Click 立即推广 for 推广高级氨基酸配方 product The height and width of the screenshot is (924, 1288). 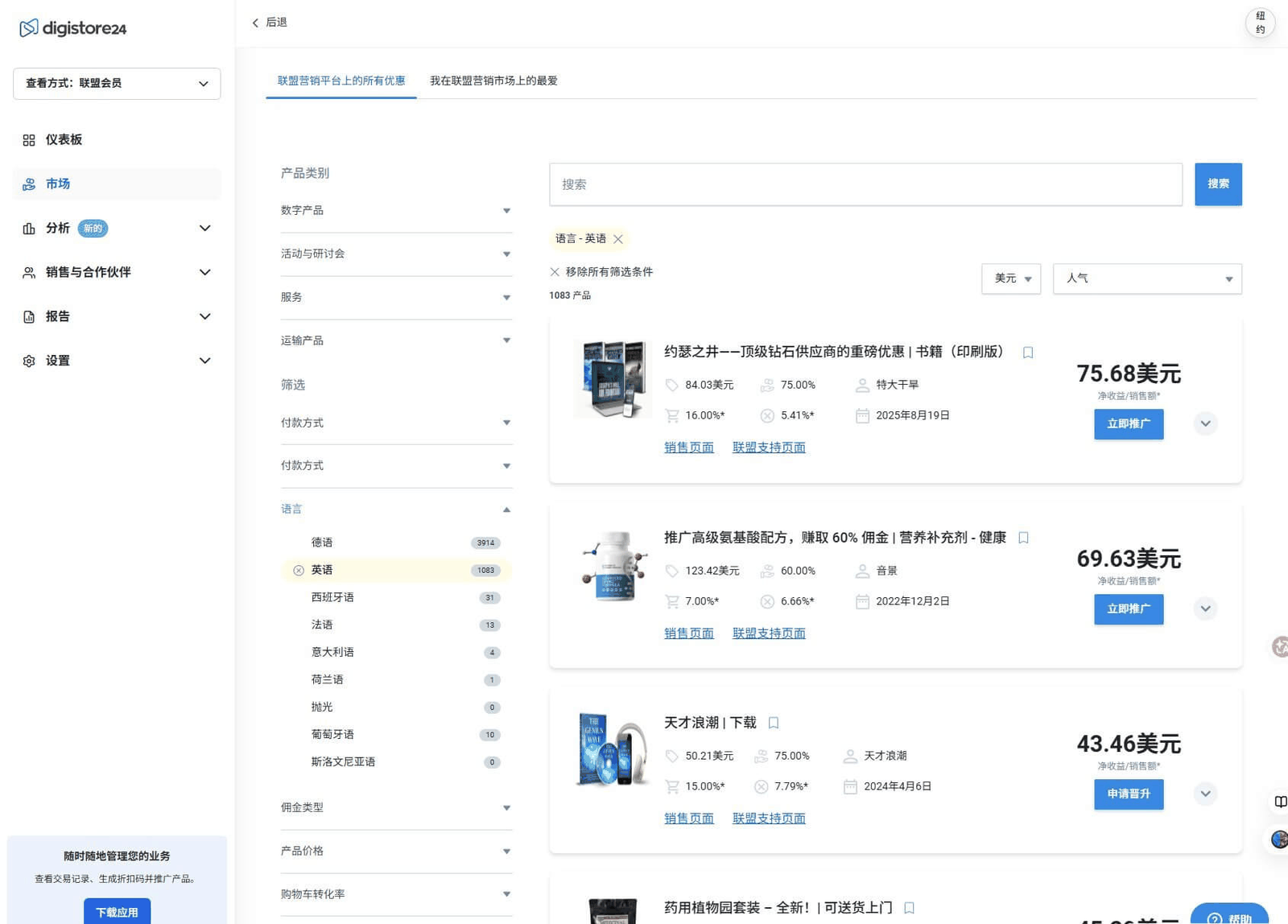click(1129, 609)
